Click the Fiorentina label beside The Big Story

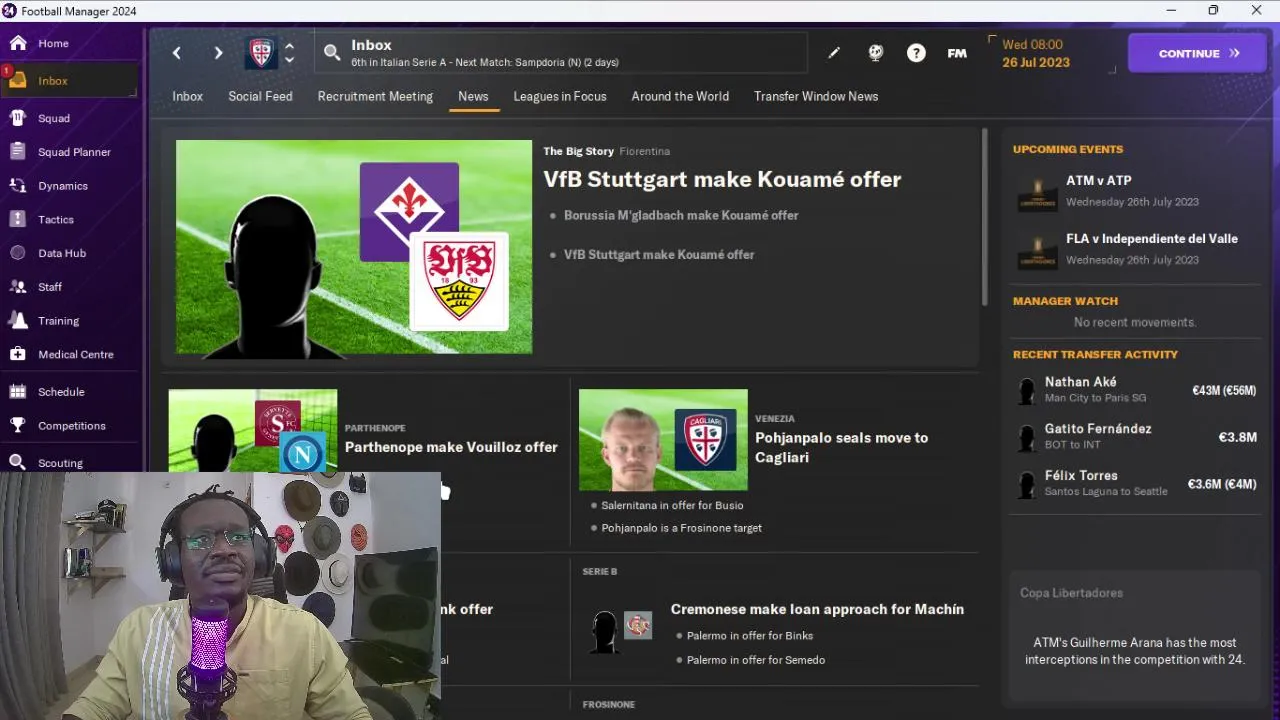tap(644, 151)
